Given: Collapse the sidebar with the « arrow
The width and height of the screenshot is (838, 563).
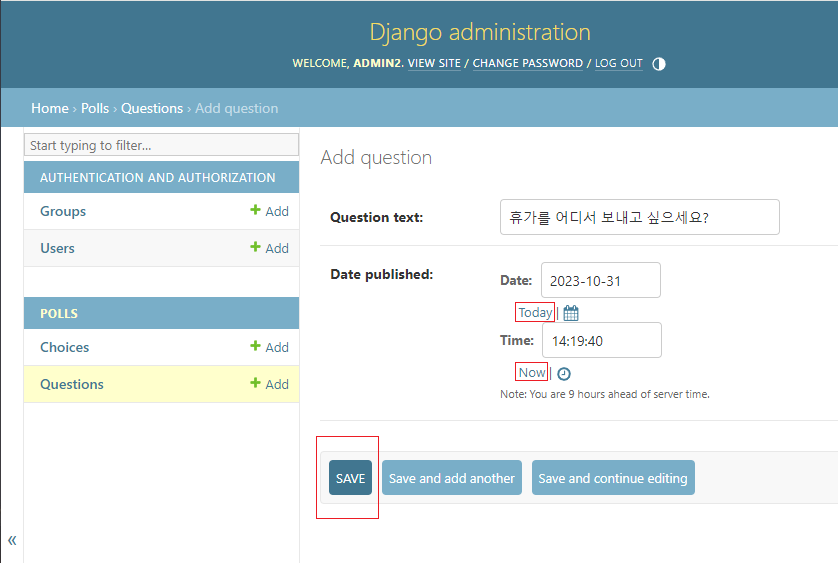Looking at the screenshot, I should pos(12,540).
